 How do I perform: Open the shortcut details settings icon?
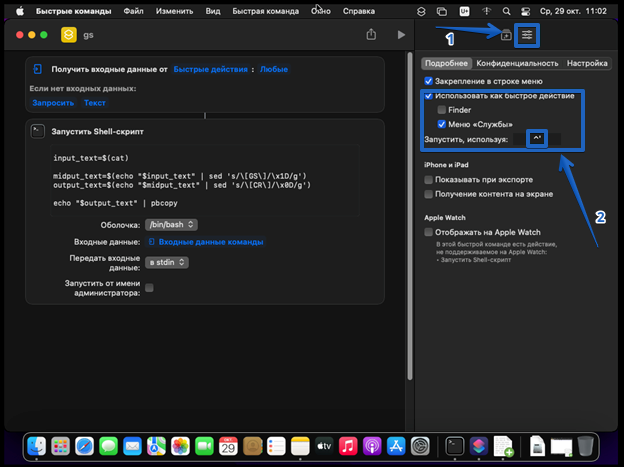point(527,34)
